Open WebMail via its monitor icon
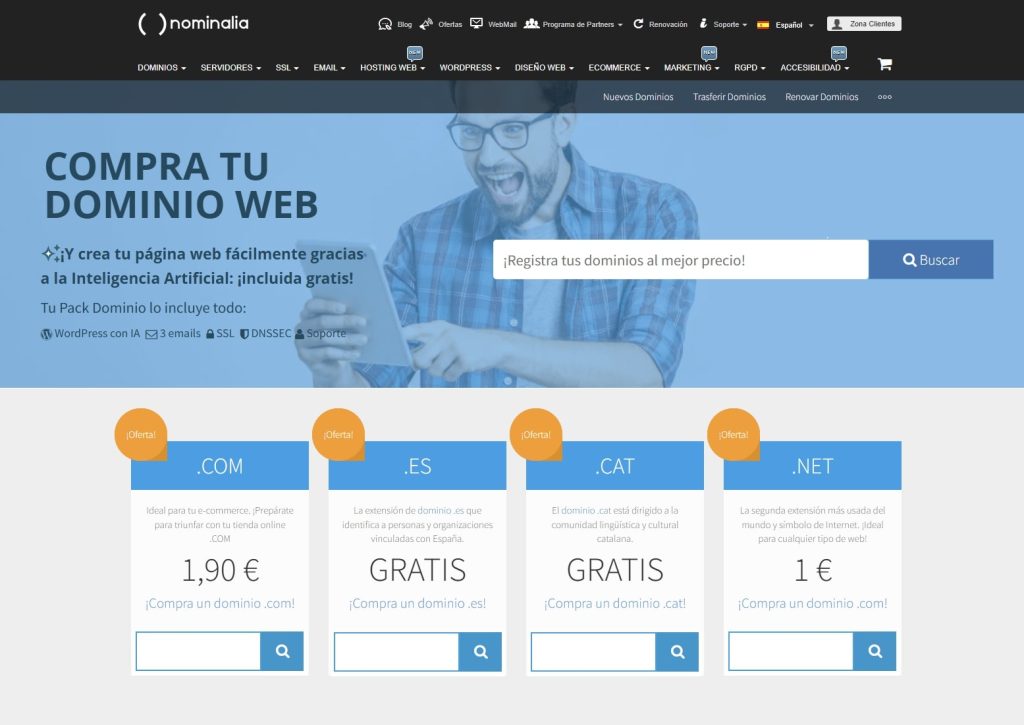Image resolution: width=1024 pixels, height=725 pixels. coord(477,23)
